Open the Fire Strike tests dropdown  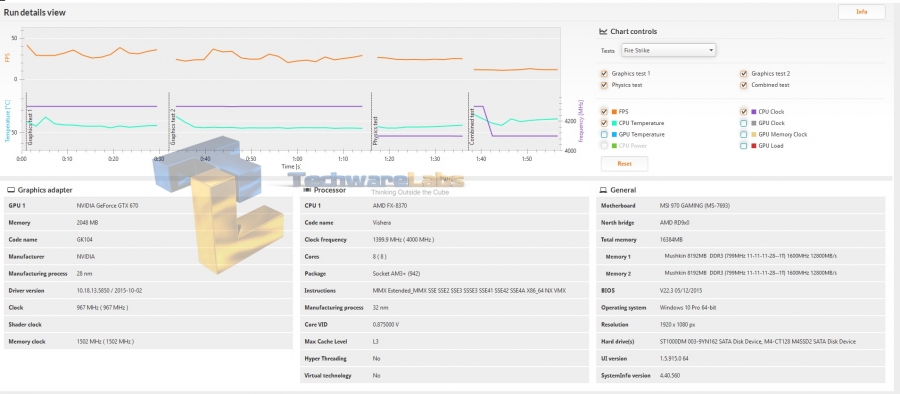click(668, 51)
